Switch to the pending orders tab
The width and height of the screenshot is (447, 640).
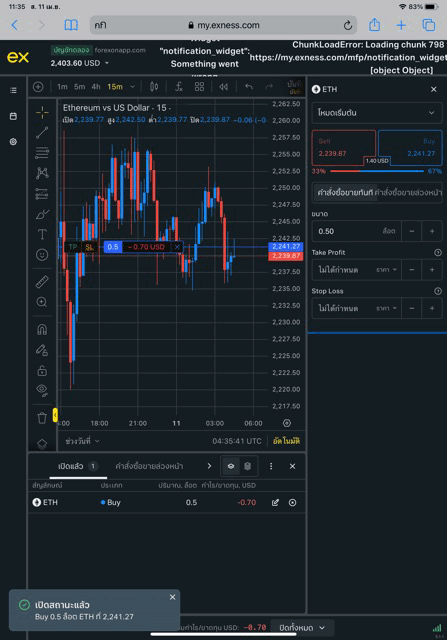point(149,466)
